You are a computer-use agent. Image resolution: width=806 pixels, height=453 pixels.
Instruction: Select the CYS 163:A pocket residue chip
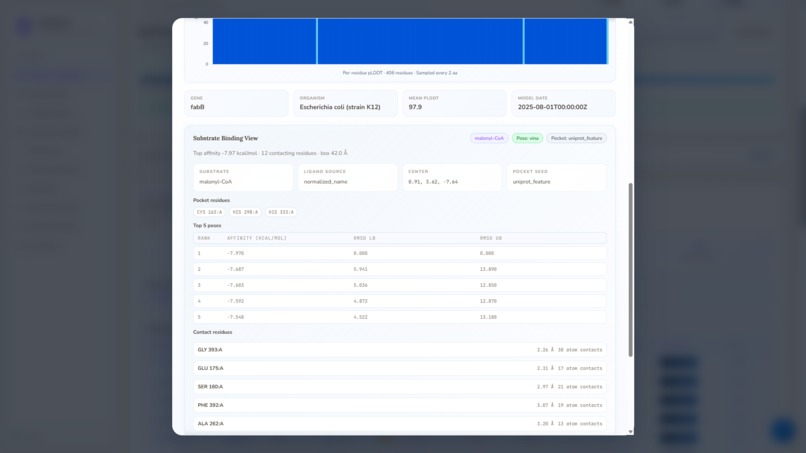(x=209, y=212)
